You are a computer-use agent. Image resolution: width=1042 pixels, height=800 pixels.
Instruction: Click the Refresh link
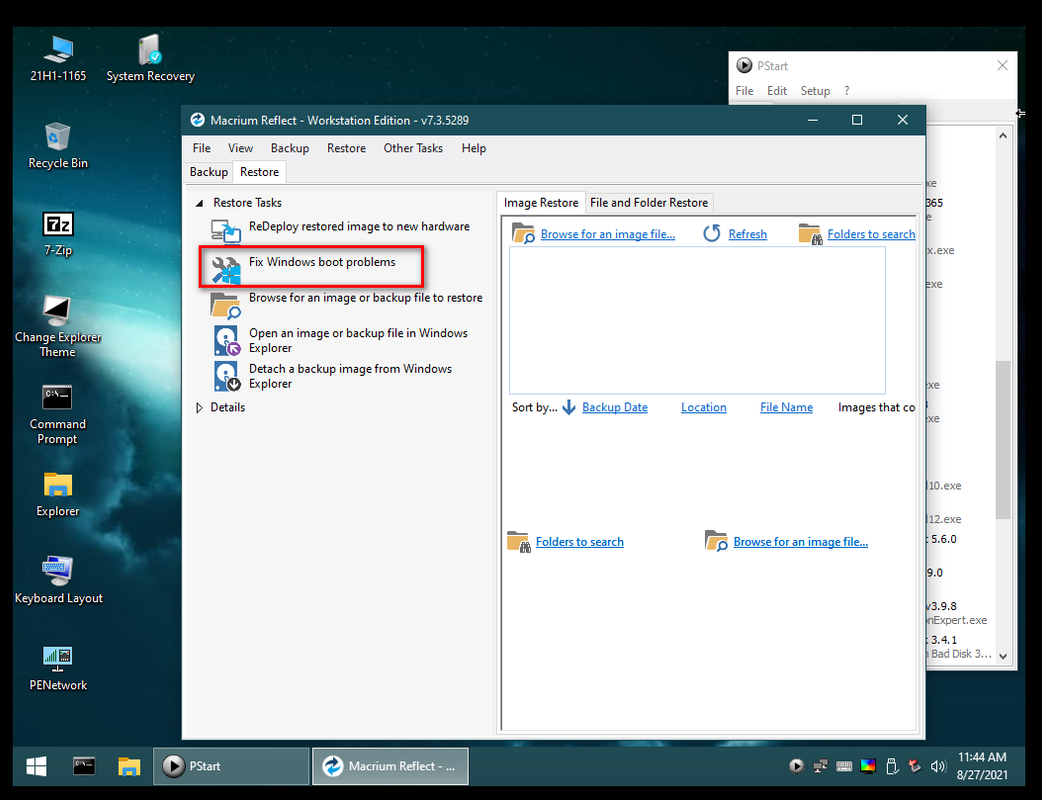pyautogui.click(x=747, y=234)
